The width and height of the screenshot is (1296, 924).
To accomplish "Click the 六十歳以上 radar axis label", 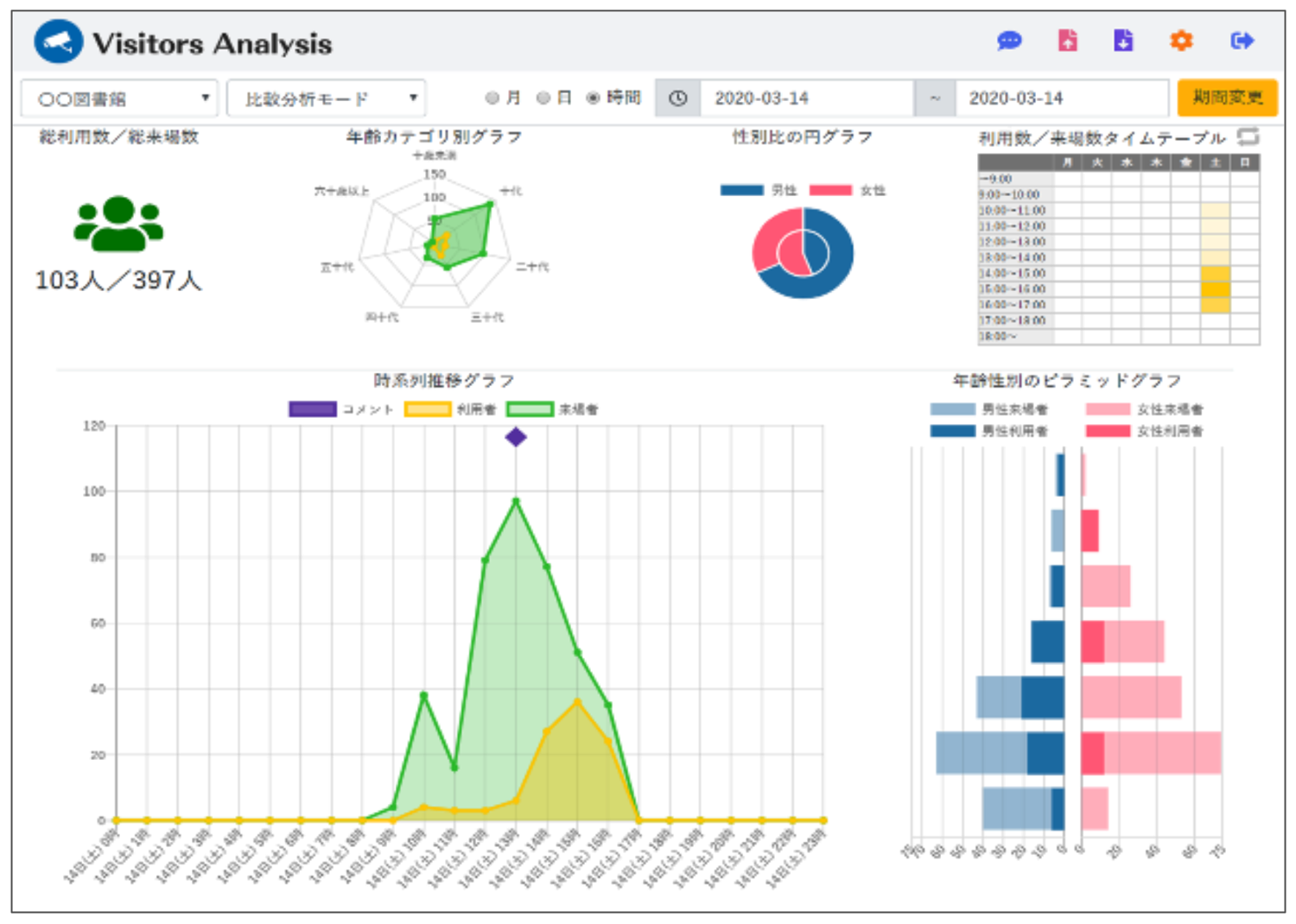I will (x=341, y=191).
